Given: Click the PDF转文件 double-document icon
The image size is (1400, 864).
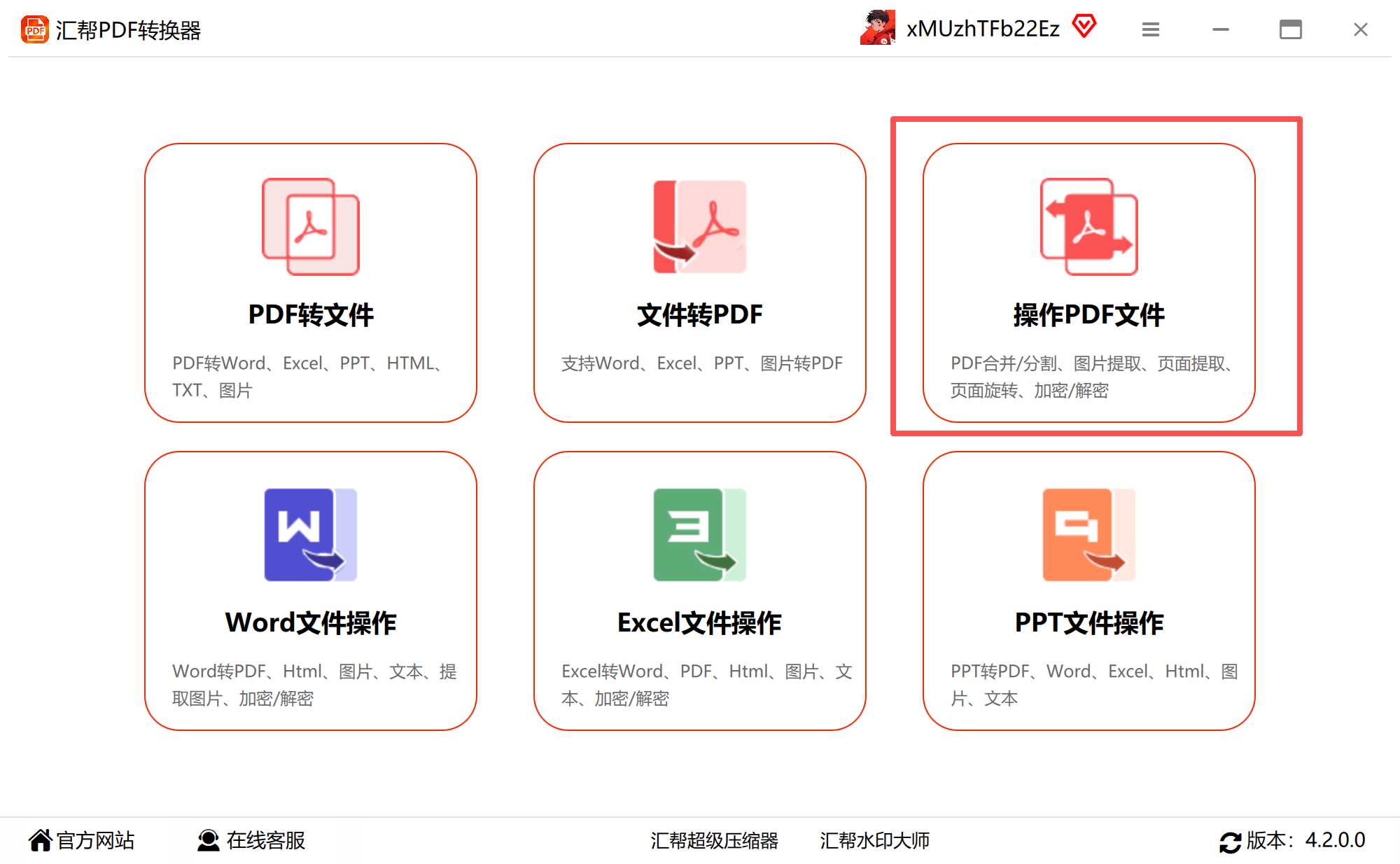Looking at the screenshot, I should point(311,226).
